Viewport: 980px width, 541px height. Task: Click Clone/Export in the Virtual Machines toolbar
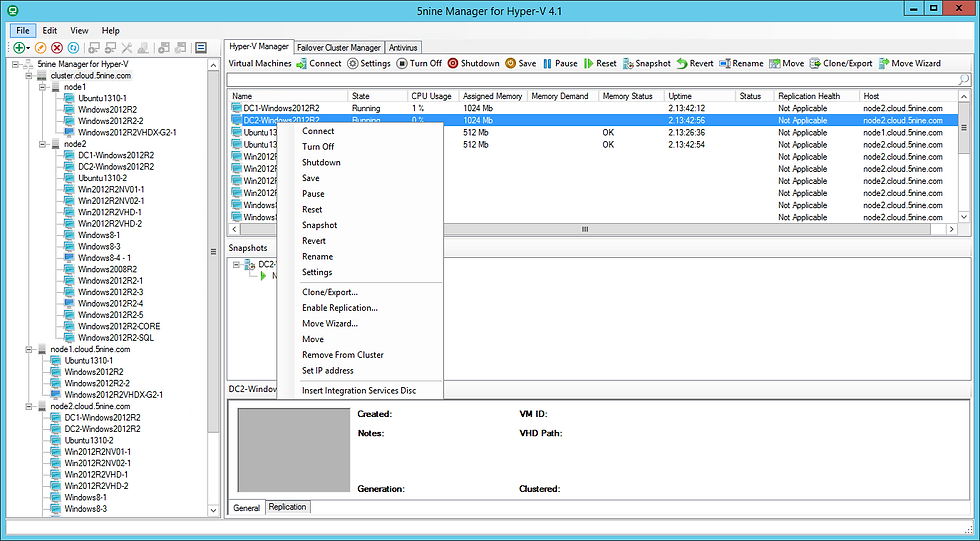pyautogui.click(x=841, y=63)
